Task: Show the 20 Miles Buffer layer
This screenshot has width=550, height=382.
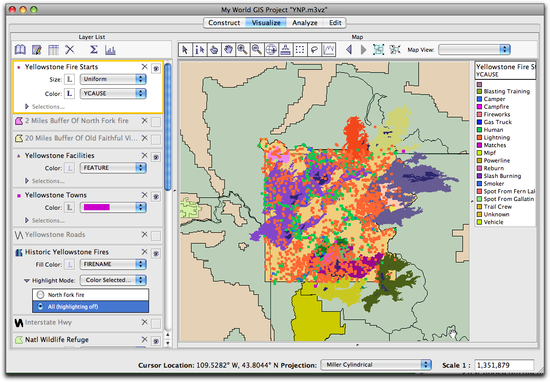Action: tap(156, 139)
